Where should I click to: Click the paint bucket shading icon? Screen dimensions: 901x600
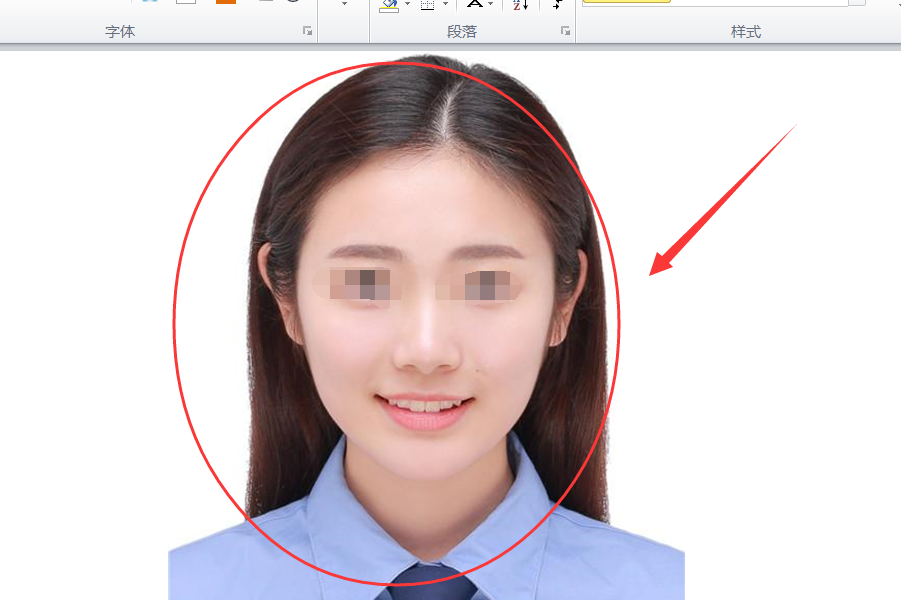[389, 5]
